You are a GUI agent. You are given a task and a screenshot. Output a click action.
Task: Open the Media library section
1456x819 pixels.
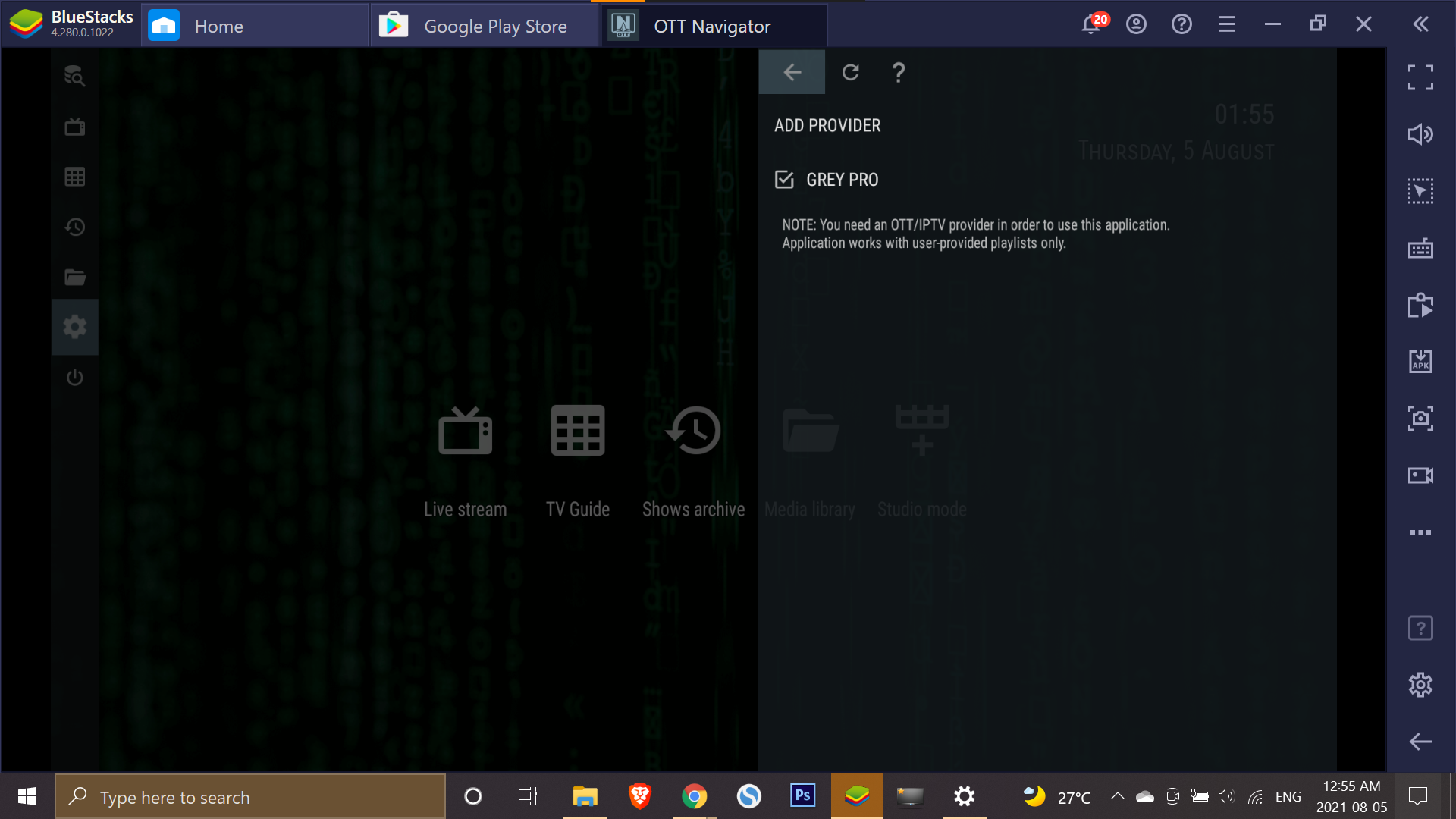point(810,460)
